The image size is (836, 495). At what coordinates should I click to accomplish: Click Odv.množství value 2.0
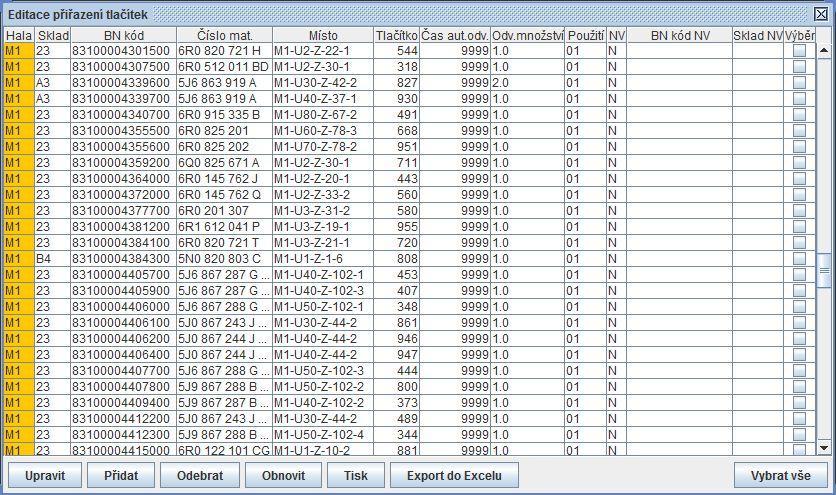(527, 83)
